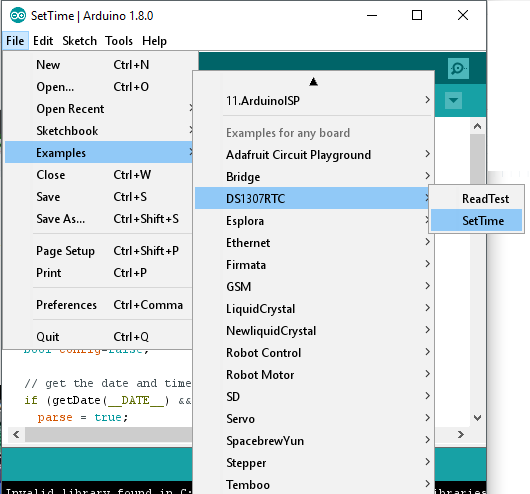Open the SetTime example sketch

[x=476, y=220]
